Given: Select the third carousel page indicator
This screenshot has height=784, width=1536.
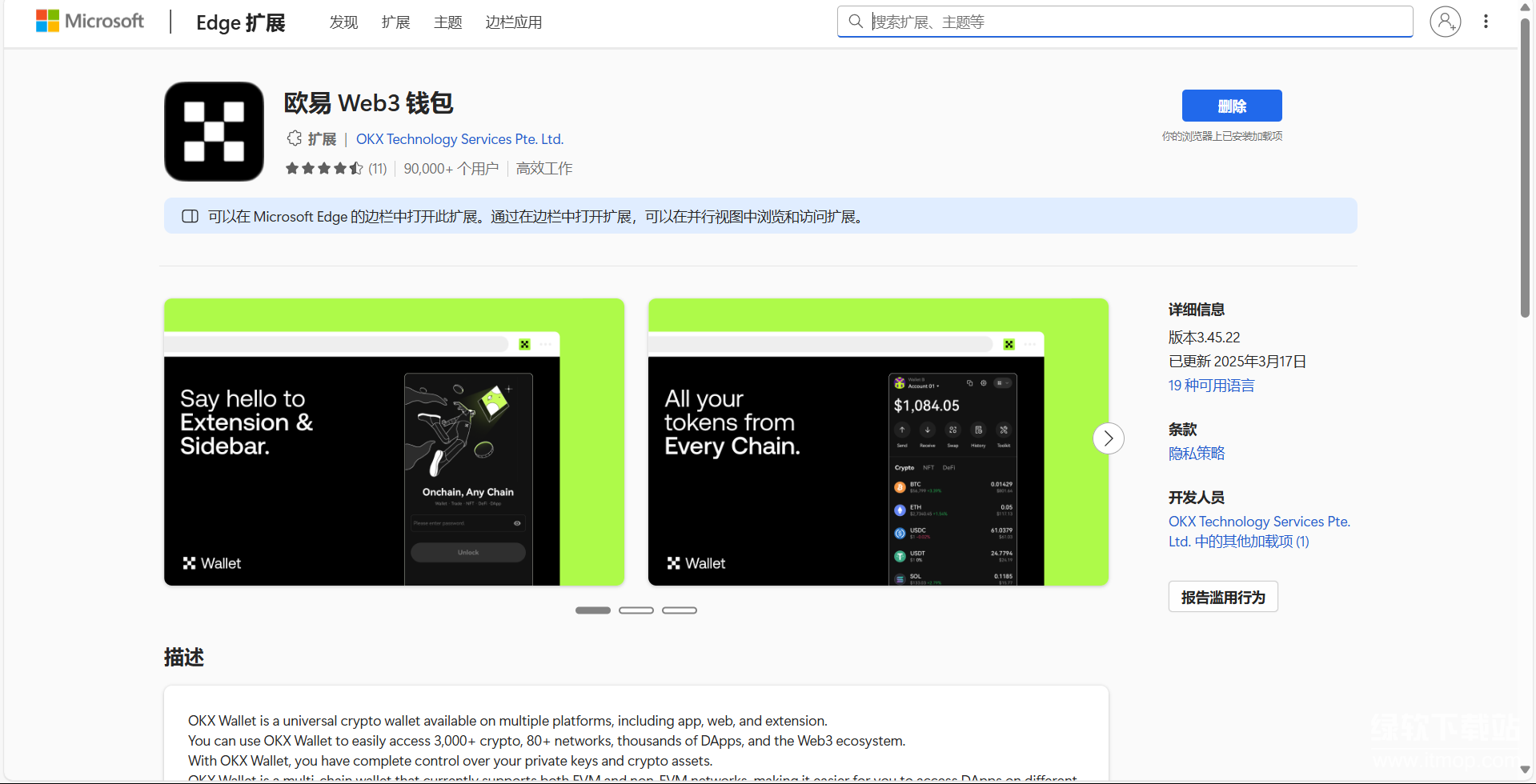Looking at the screenshot, I should (680, 610).
